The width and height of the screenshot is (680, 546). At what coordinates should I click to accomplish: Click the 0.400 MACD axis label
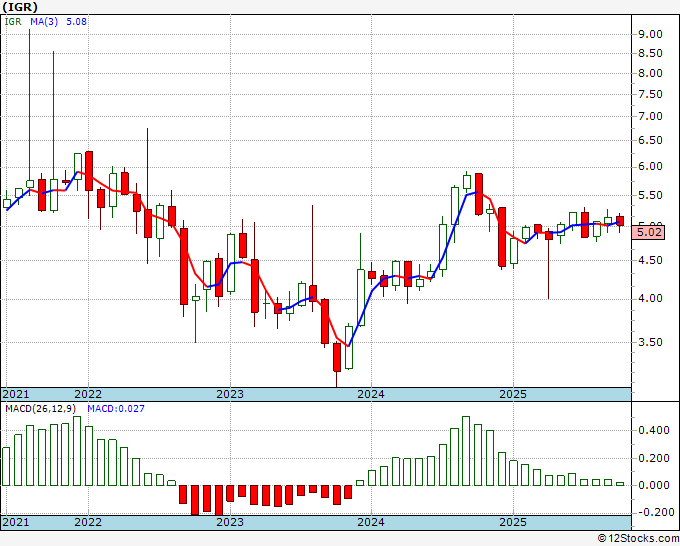(654, 430)
